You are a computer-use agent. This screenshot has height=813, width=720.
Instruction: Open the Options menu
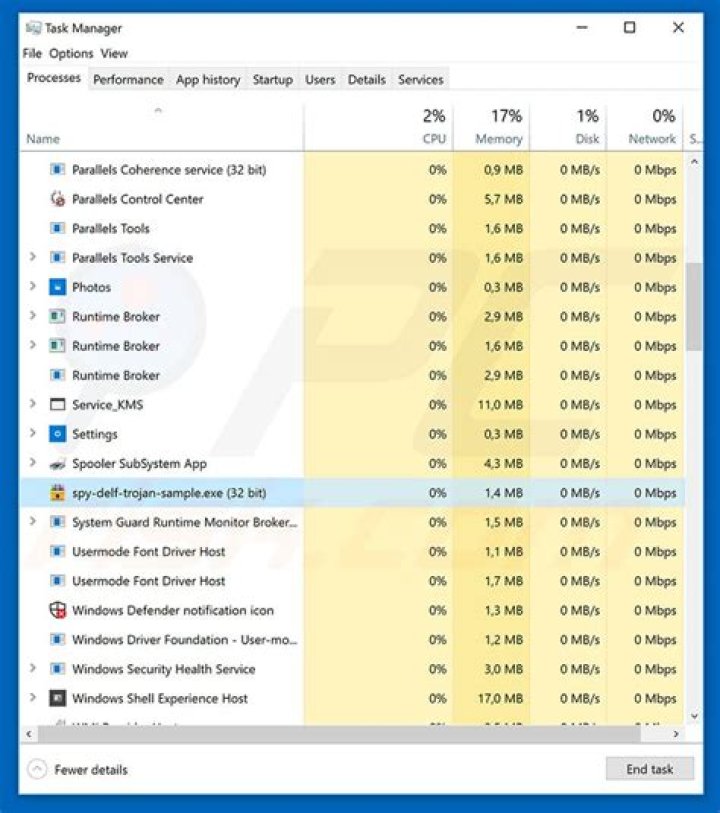tap(72, 53)
